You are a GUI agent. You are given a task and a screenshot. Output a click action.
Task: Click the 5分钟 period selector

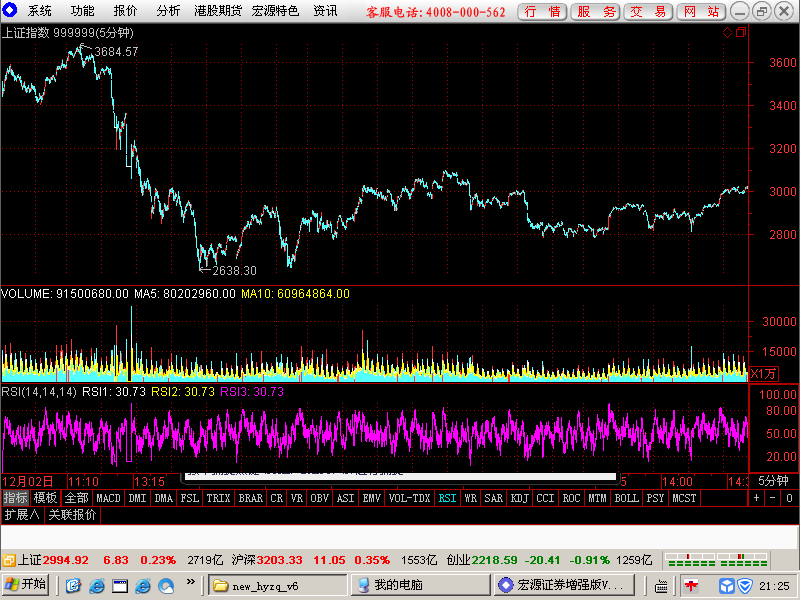(x=773, y=481)
